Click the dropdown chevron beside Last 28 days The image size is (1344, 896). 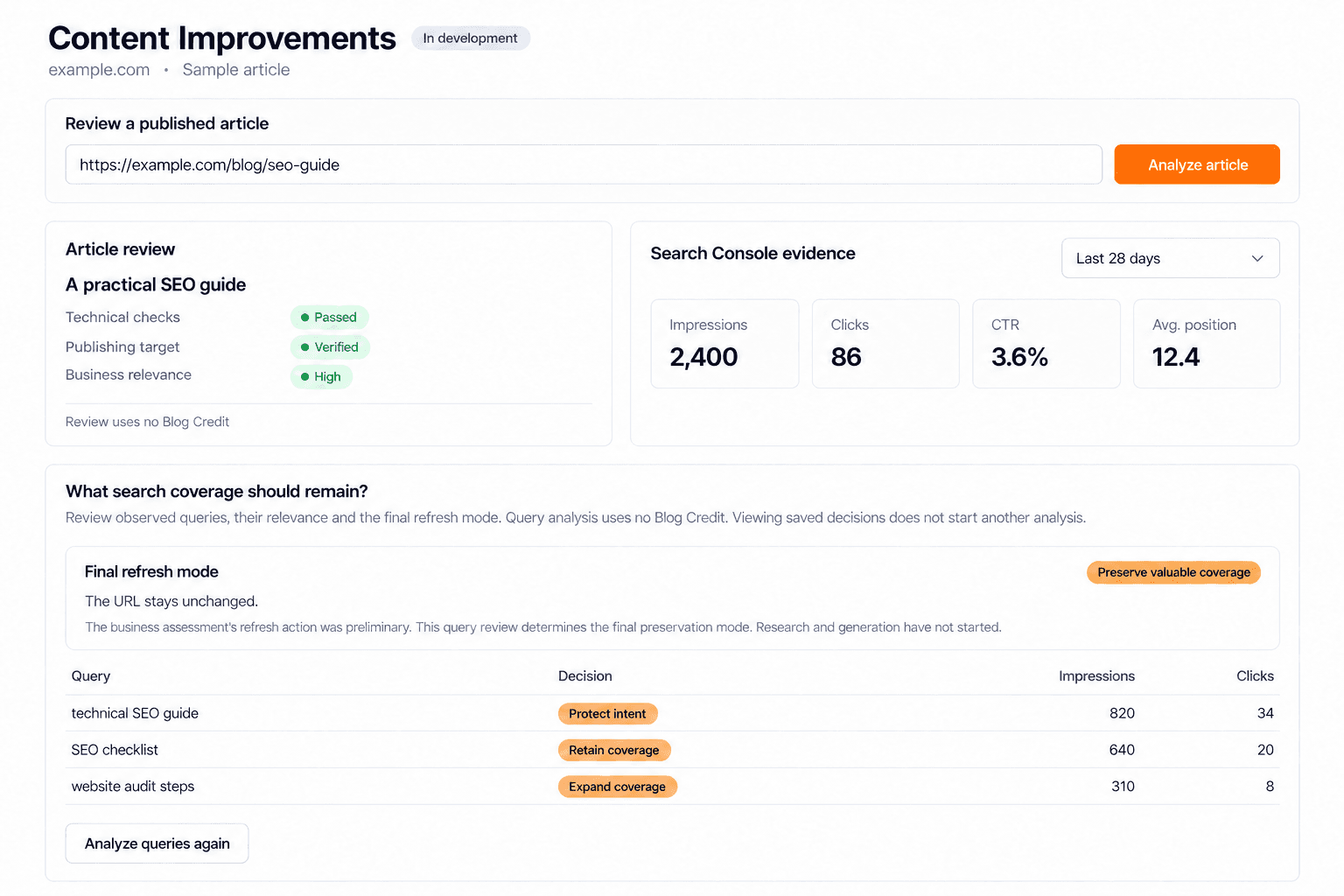coord(1257,258)
